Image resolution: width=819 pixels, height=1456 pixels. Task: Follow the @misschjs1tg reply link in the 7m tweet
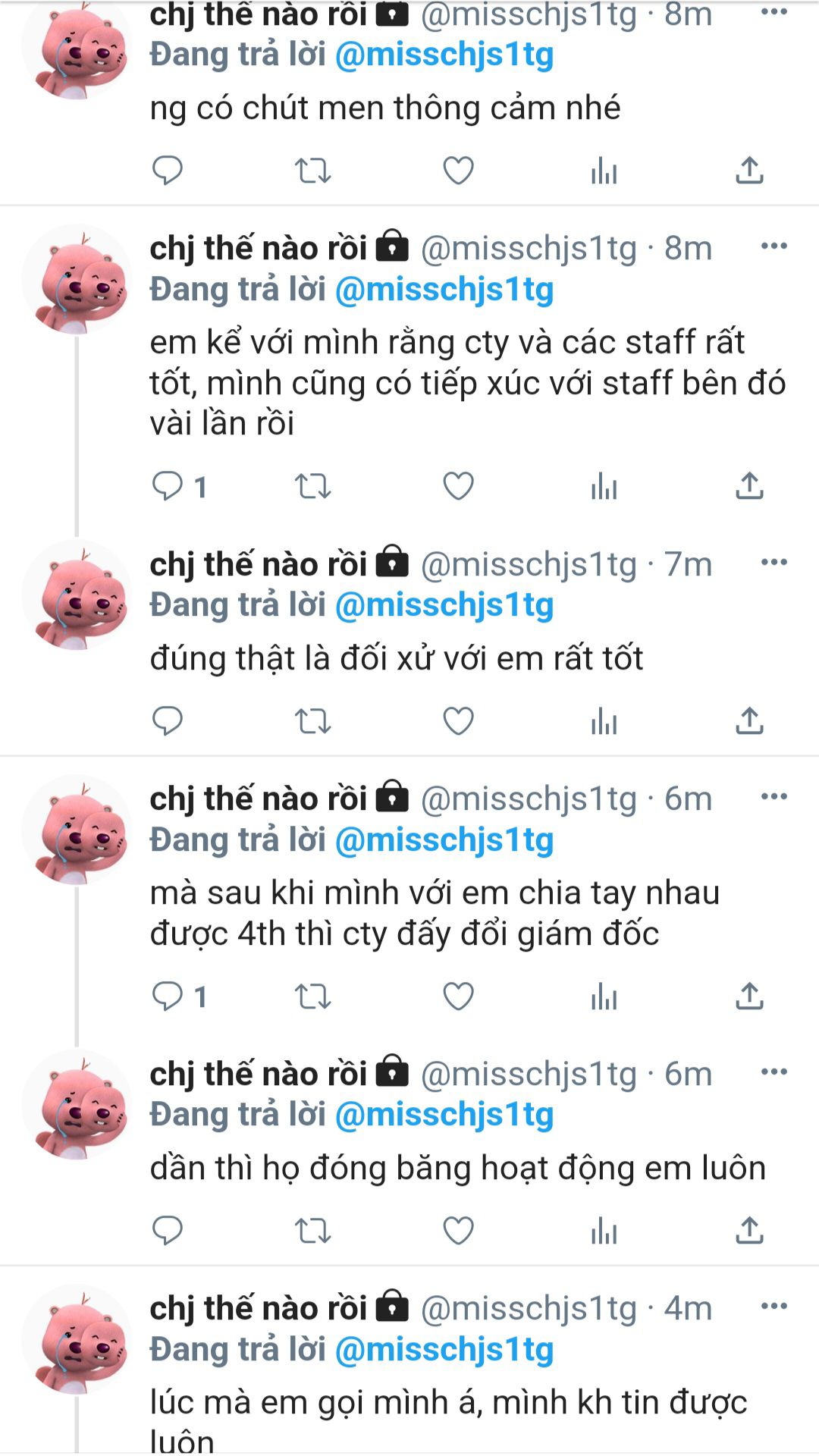[444, 606]
